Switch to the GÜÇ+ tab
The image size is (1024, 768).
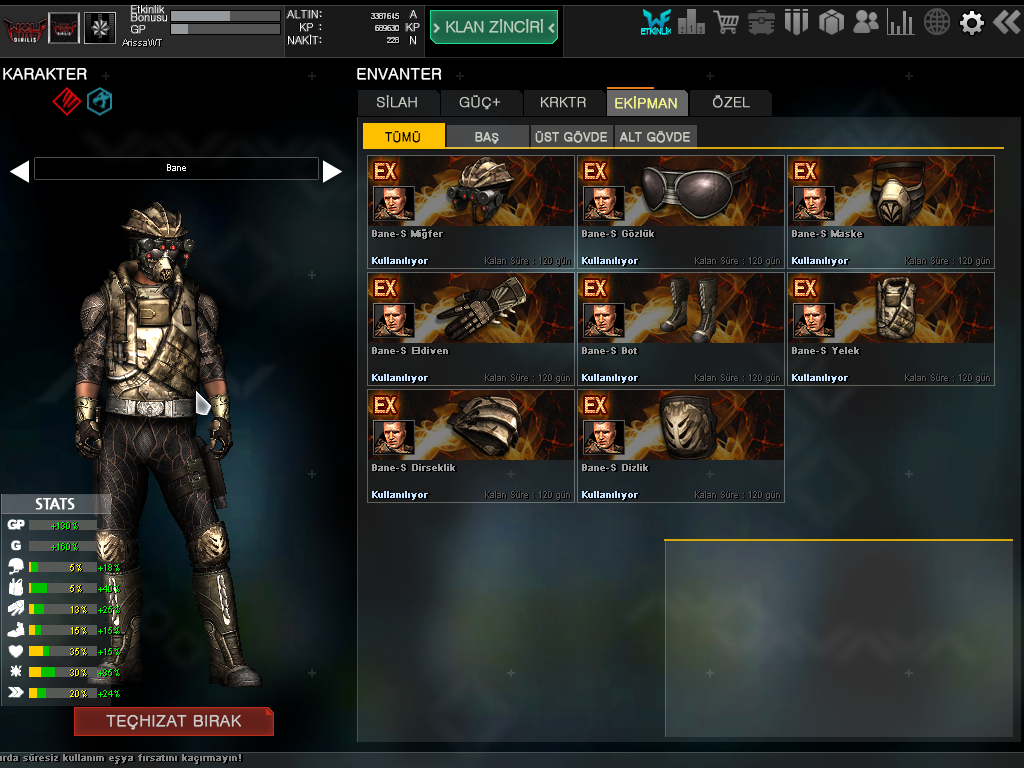[480, 103]
